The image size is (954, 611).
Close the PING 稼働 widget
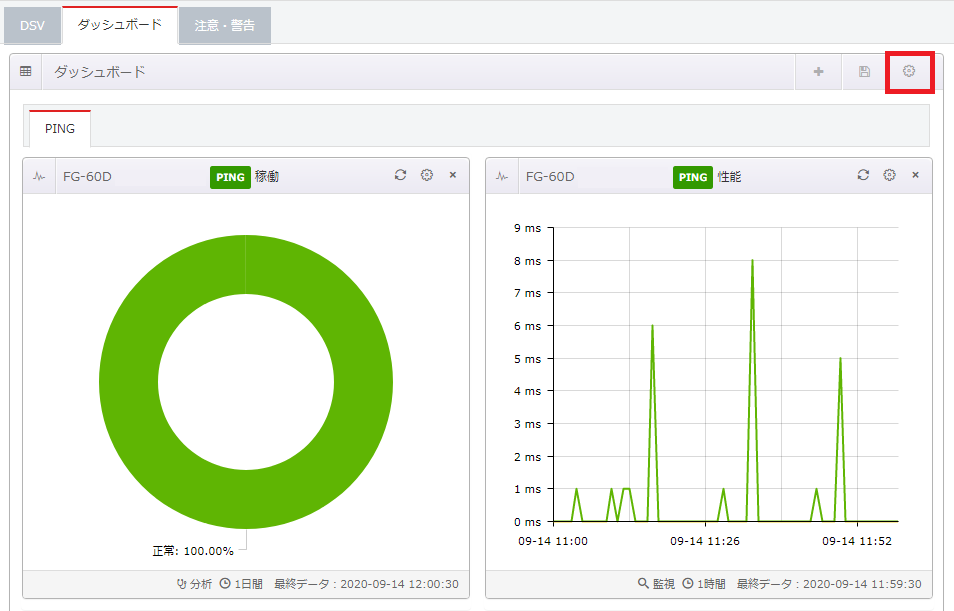(452, 175)
